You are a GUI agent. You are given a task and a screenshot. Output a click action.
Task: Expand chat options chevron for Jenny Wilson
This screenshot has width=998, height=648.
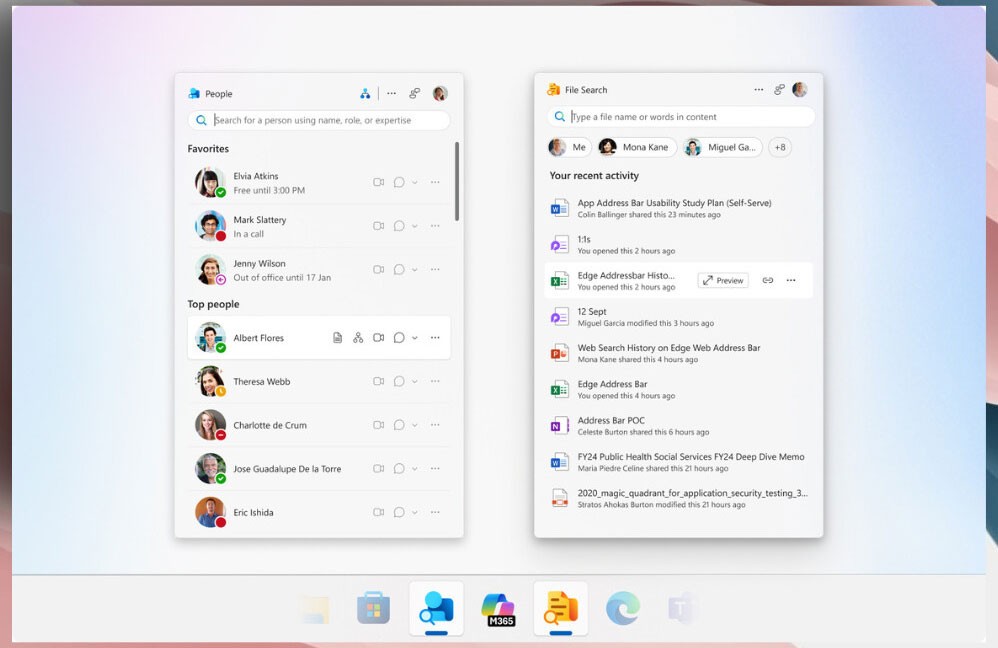(x=415, y=270)
